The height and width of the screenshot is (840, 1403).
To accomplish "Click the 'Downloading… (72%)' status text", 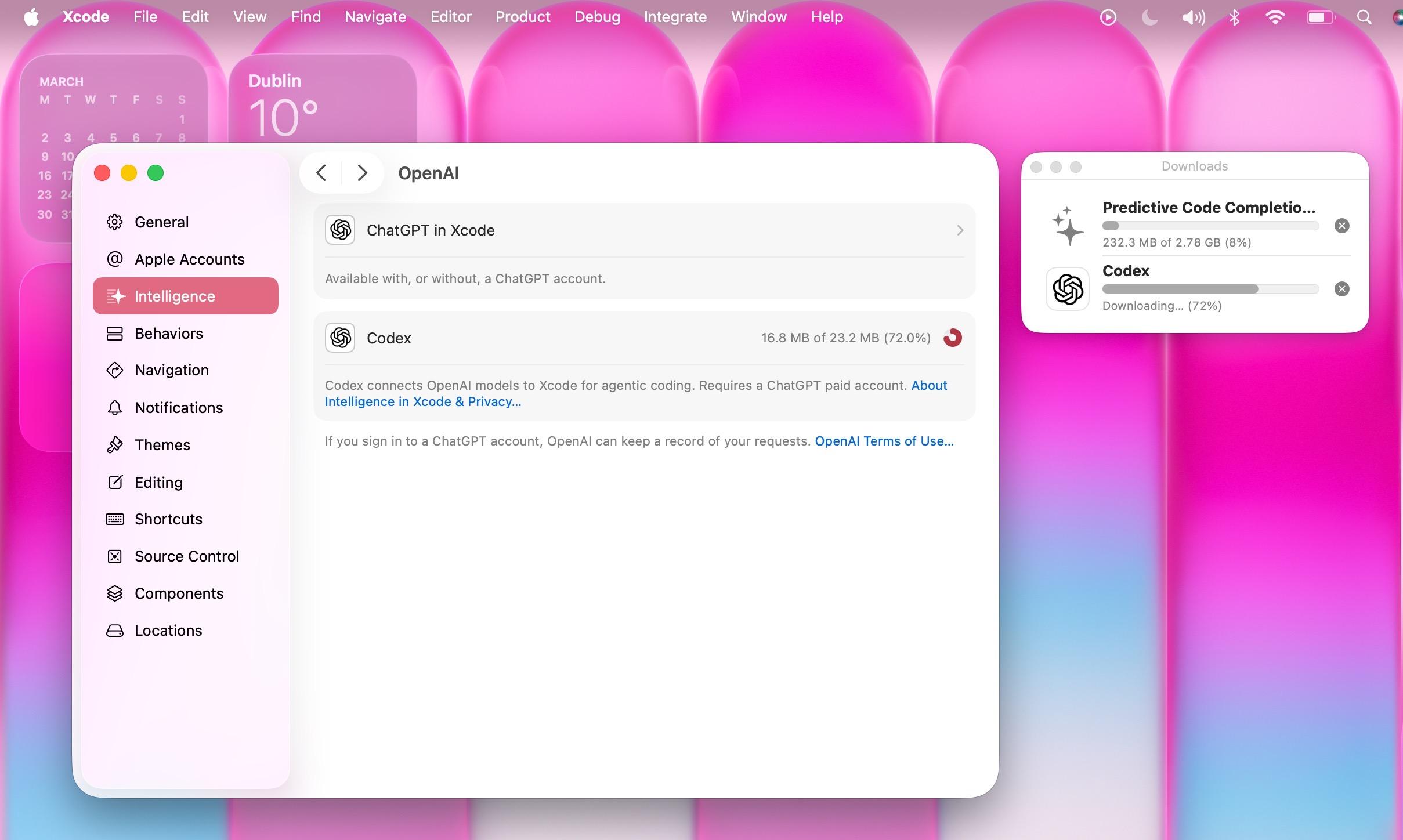I will pos(1162,306).
